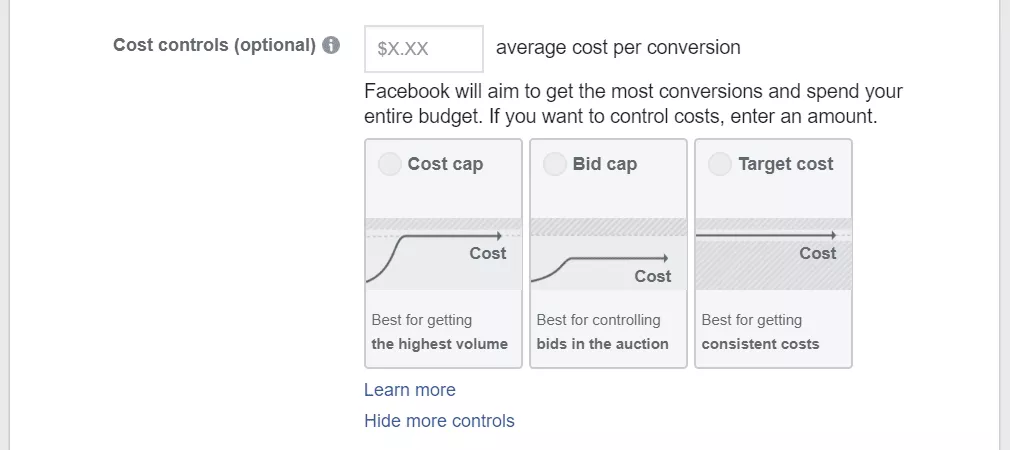Click the Bid cap graph illustration
The height and width of the screenshot is (450, 1010).
[x=608, y=254]
